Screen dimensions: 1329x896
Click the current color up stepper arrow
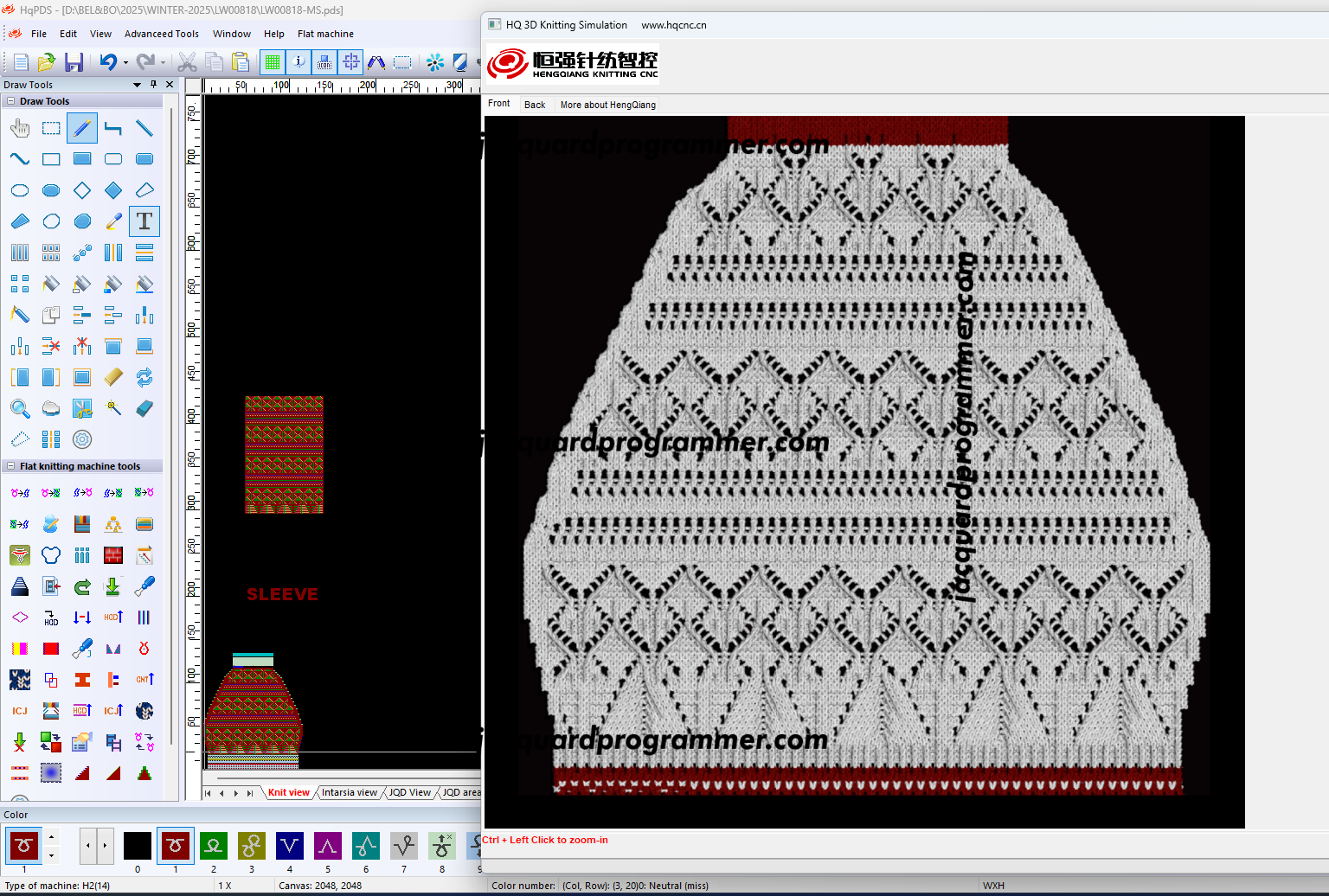pos(52,837)
